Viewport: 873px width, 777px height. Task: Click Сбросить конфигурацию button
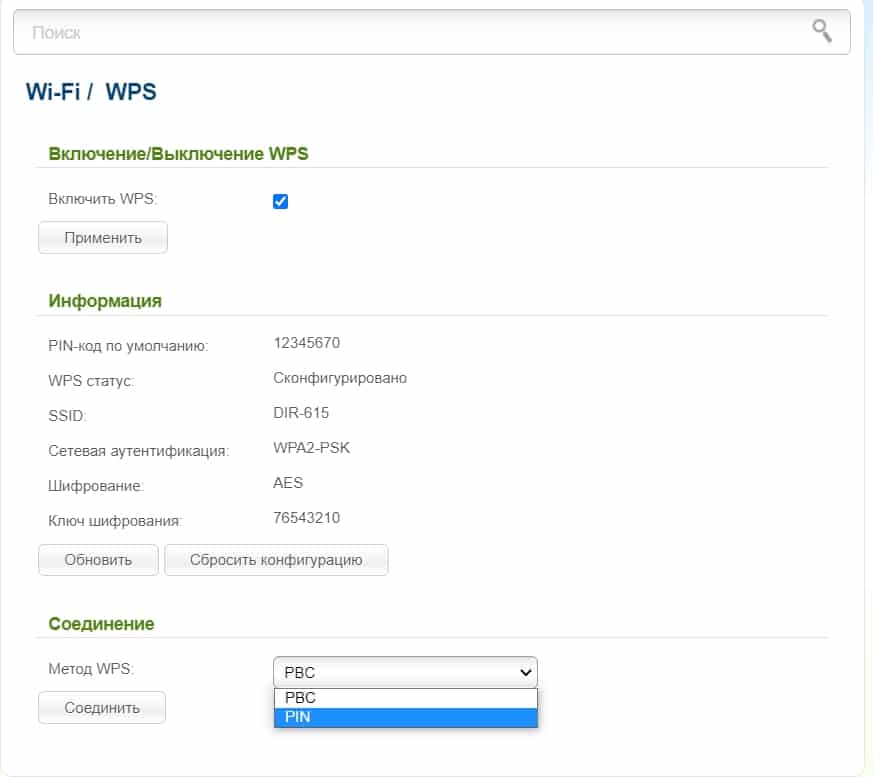point(276,560)
